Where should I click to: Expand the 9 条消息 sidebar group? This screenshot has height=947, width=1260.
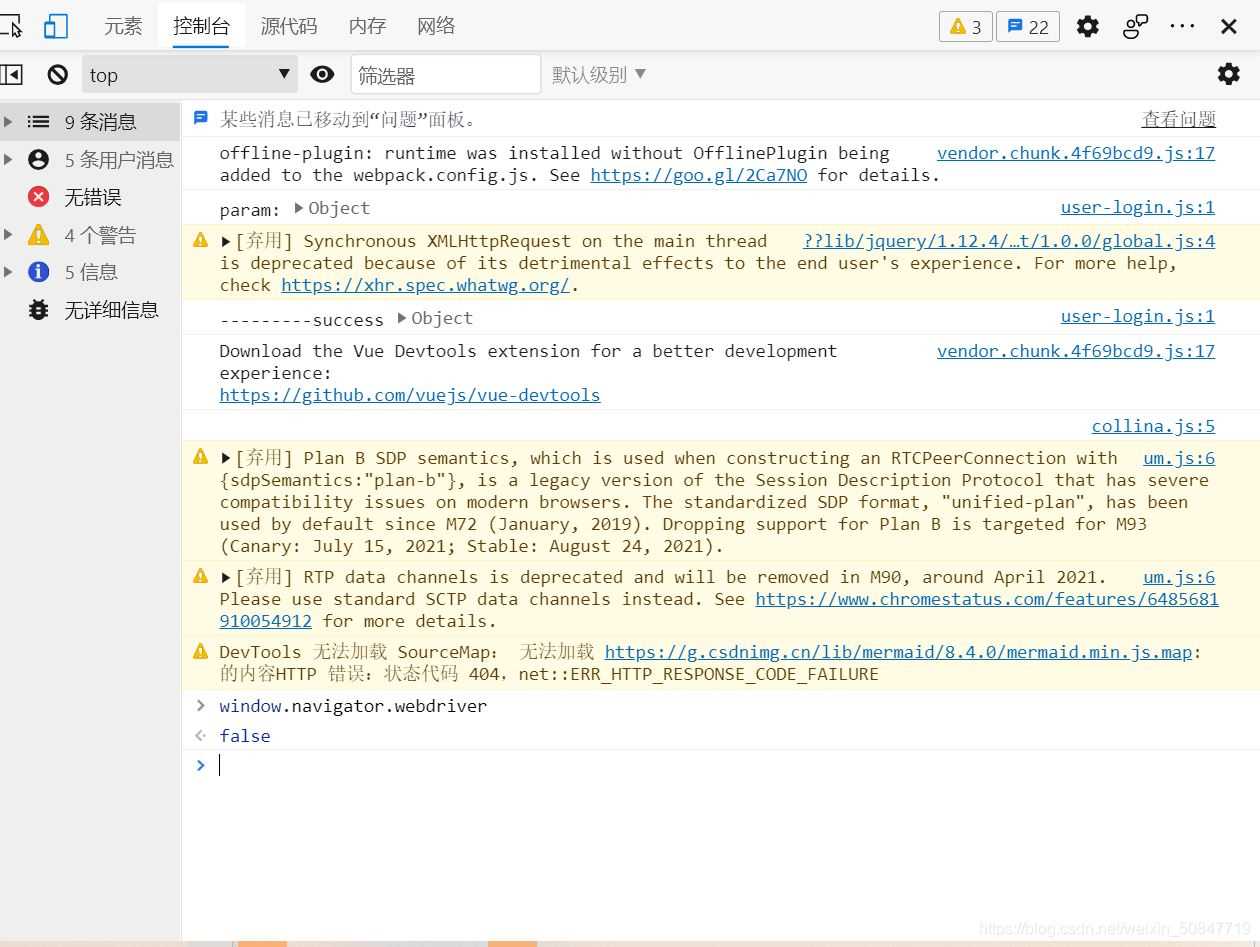(8, 121)
